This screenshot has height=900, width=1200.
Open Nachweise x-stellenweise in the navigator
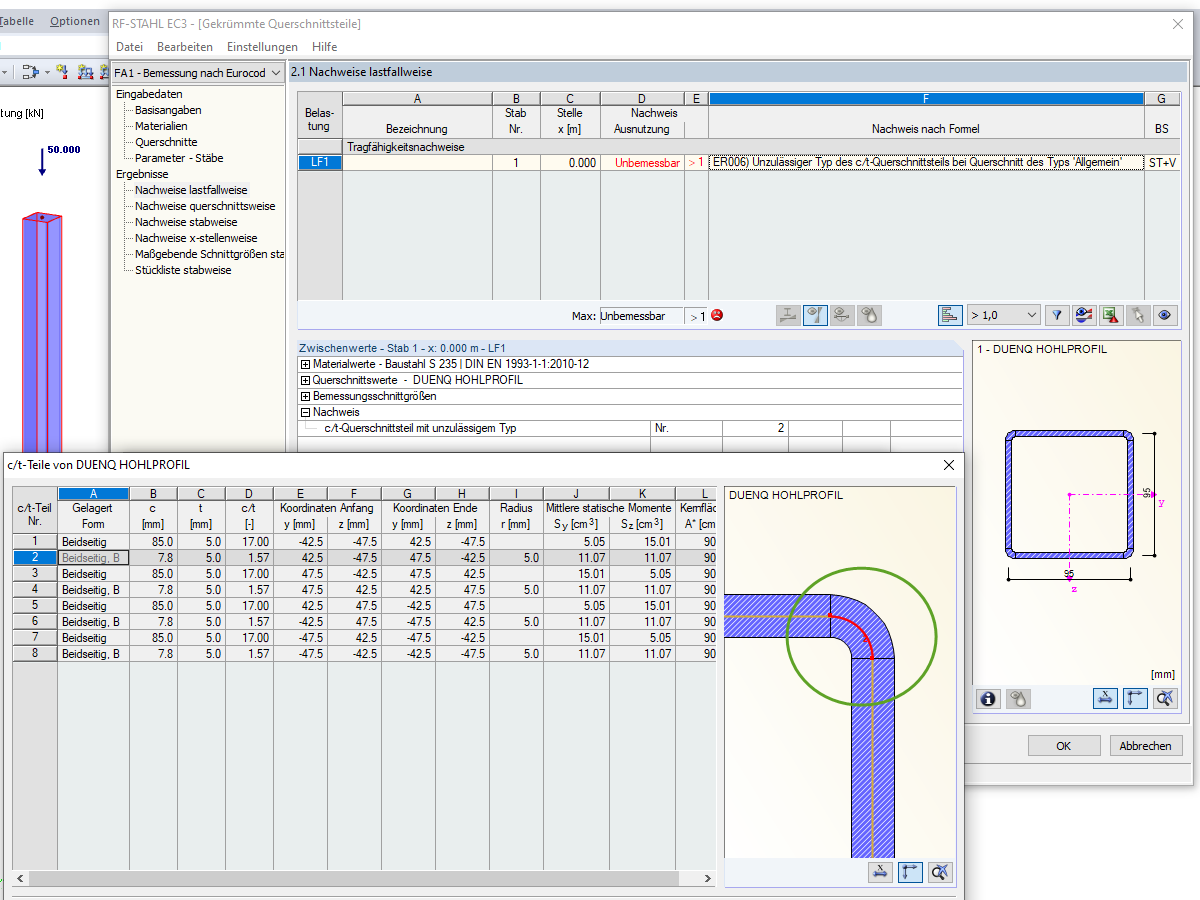point(196,238)
